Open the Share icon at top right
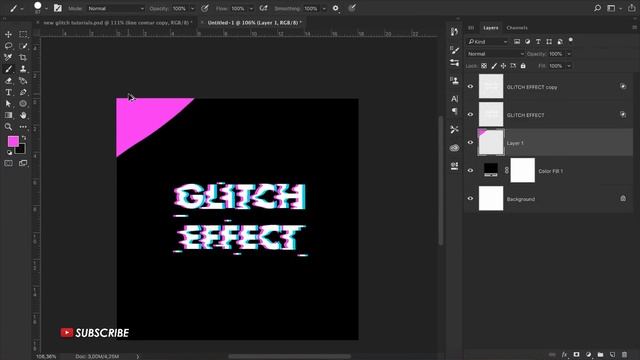This screenshot has height=360, width=640. coord(632,8)
